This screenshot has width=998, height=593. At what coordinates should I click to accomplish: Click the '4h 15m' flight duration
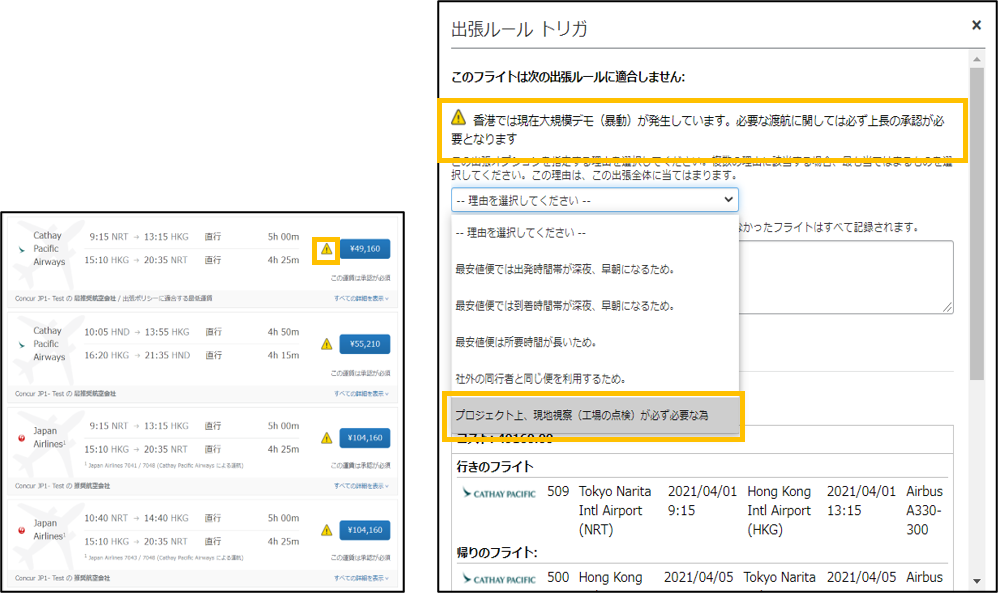click(283, 356)
